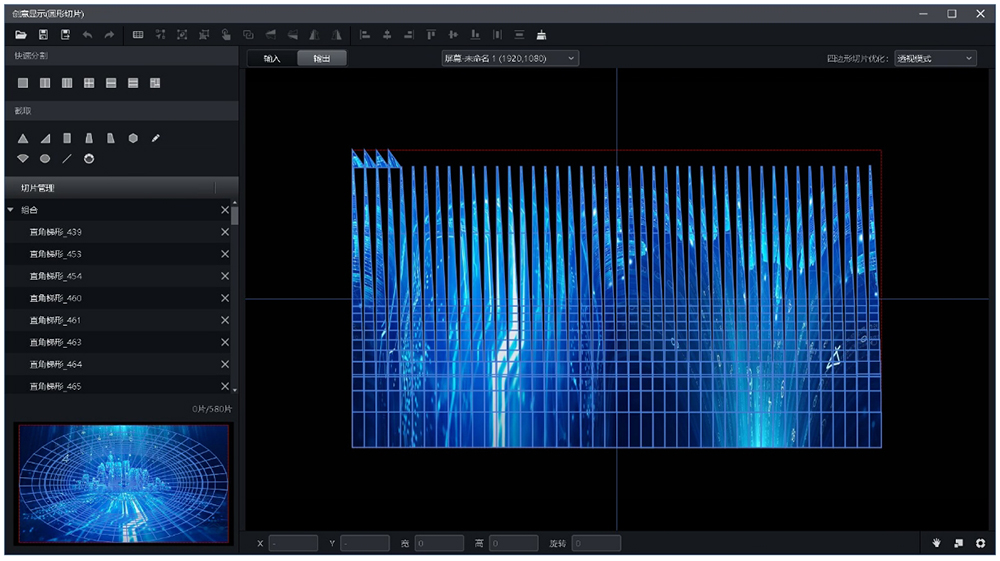
Task: Switch to the 输出 tab
Action: click(322, 59)
